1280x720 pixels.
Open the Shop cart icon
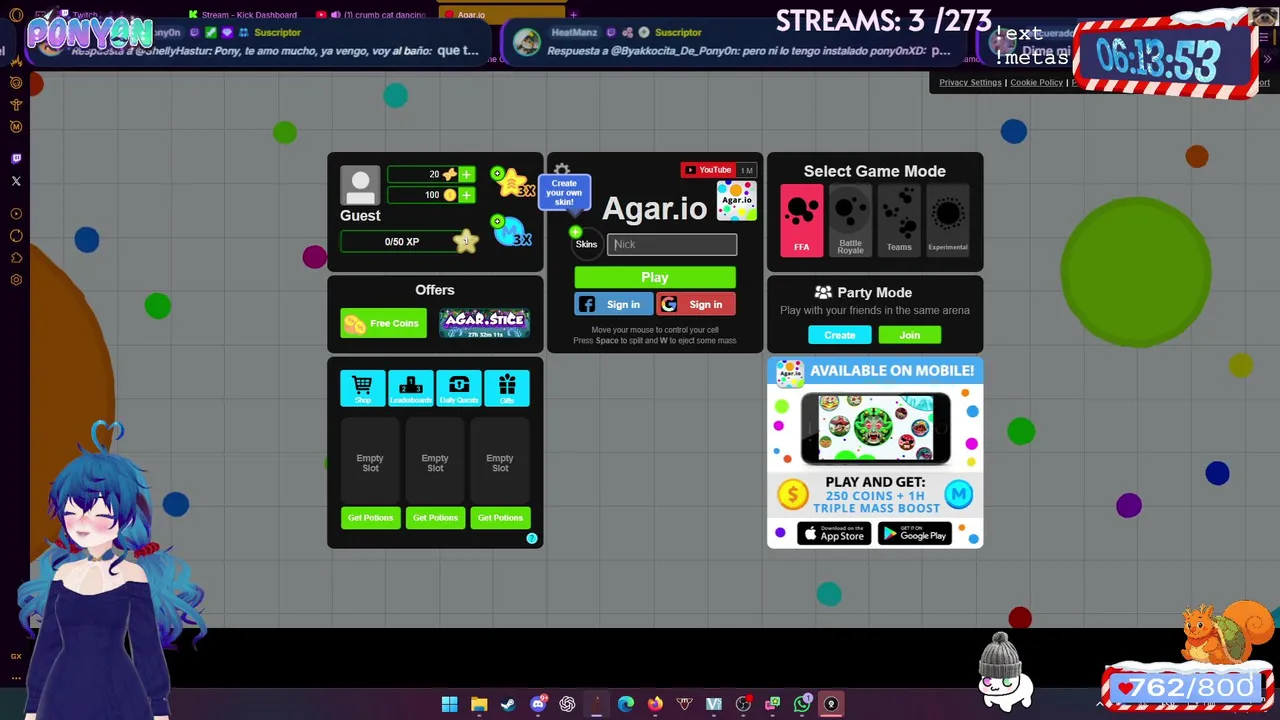(x=362, y=388)
